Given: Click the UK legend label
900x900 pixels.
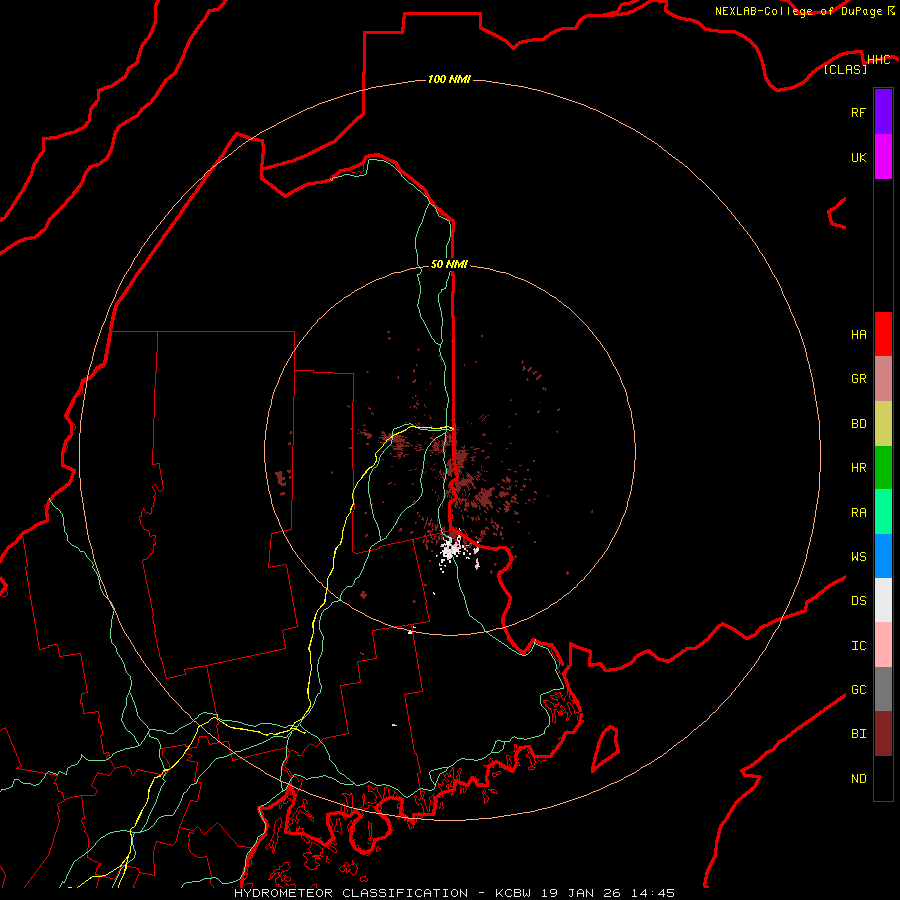Looking at the screenshot, I should (x=858, y=157).
